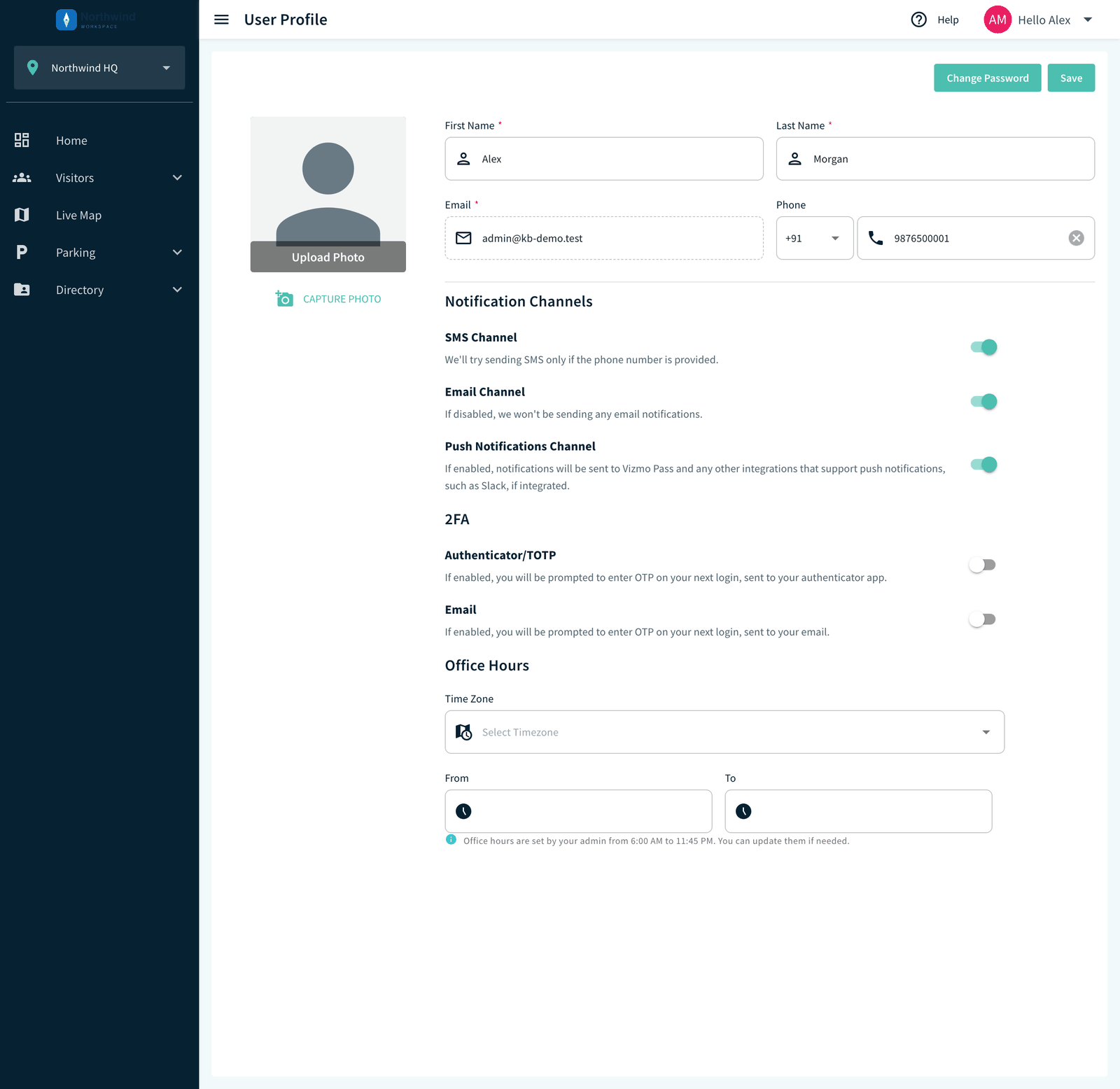The image size is (1120, 1089).
Task: Expand the Directory menu chevron
Action: point(177,290)
